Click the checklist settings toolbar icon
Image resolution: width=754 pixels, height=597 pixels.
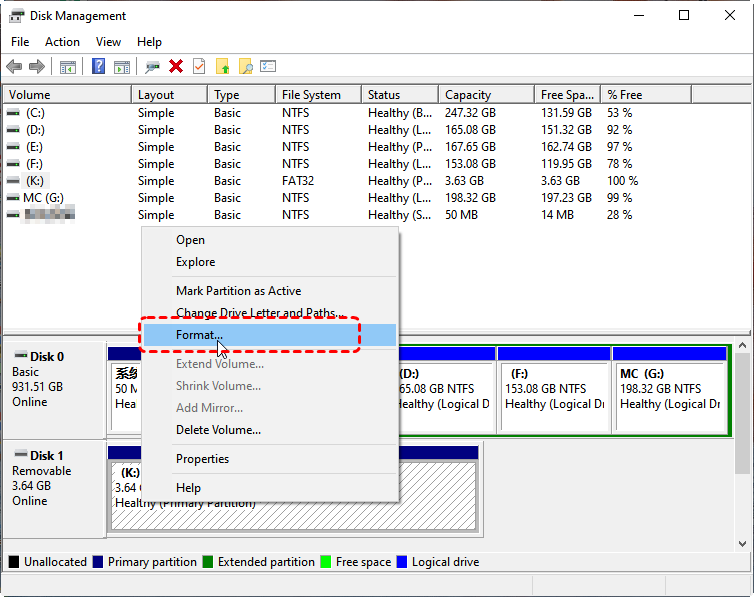[268, 66]
